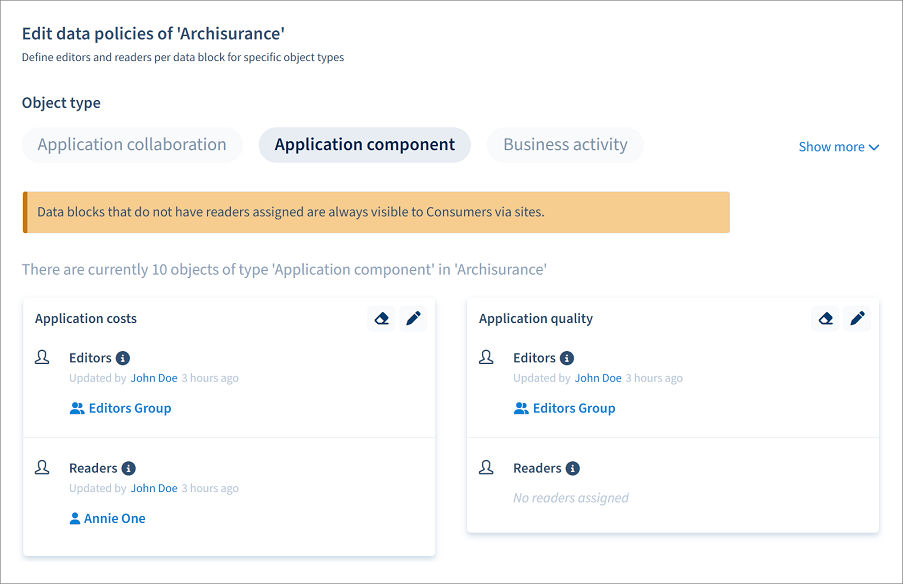903x584 pixels.
Task: Switch to Business activity object type
Action: (565, 145)
